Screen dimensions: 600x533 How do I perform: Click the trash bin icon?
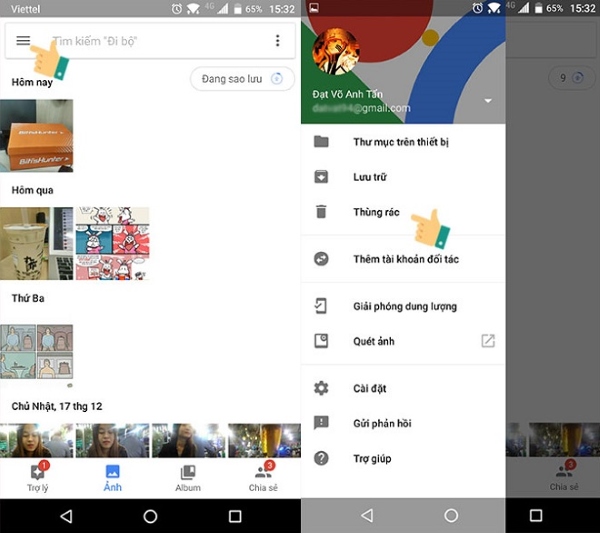click(321, 212)
